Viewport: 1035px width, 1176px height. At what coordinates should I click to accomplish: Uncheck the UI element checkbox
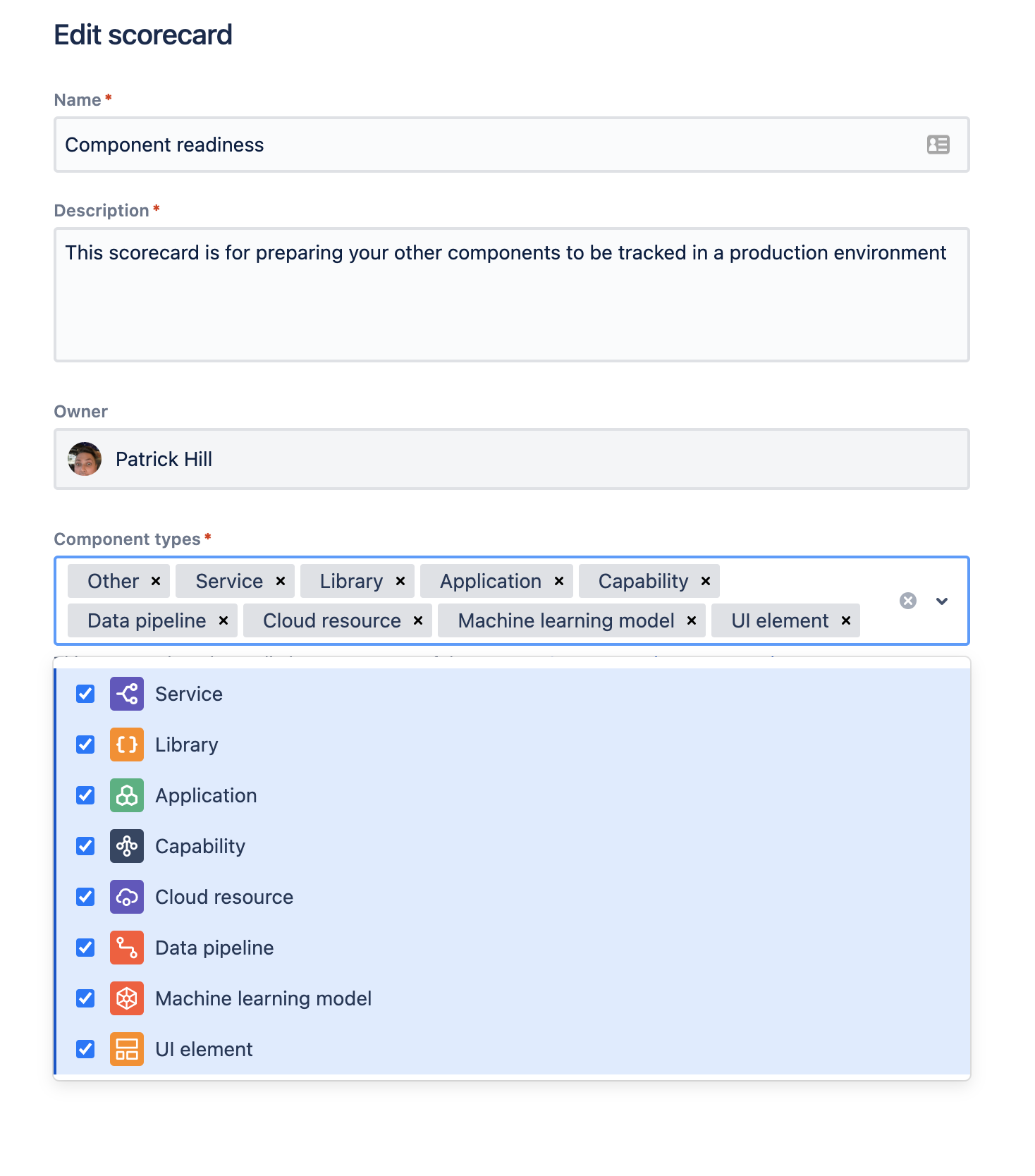point(85,1049)
